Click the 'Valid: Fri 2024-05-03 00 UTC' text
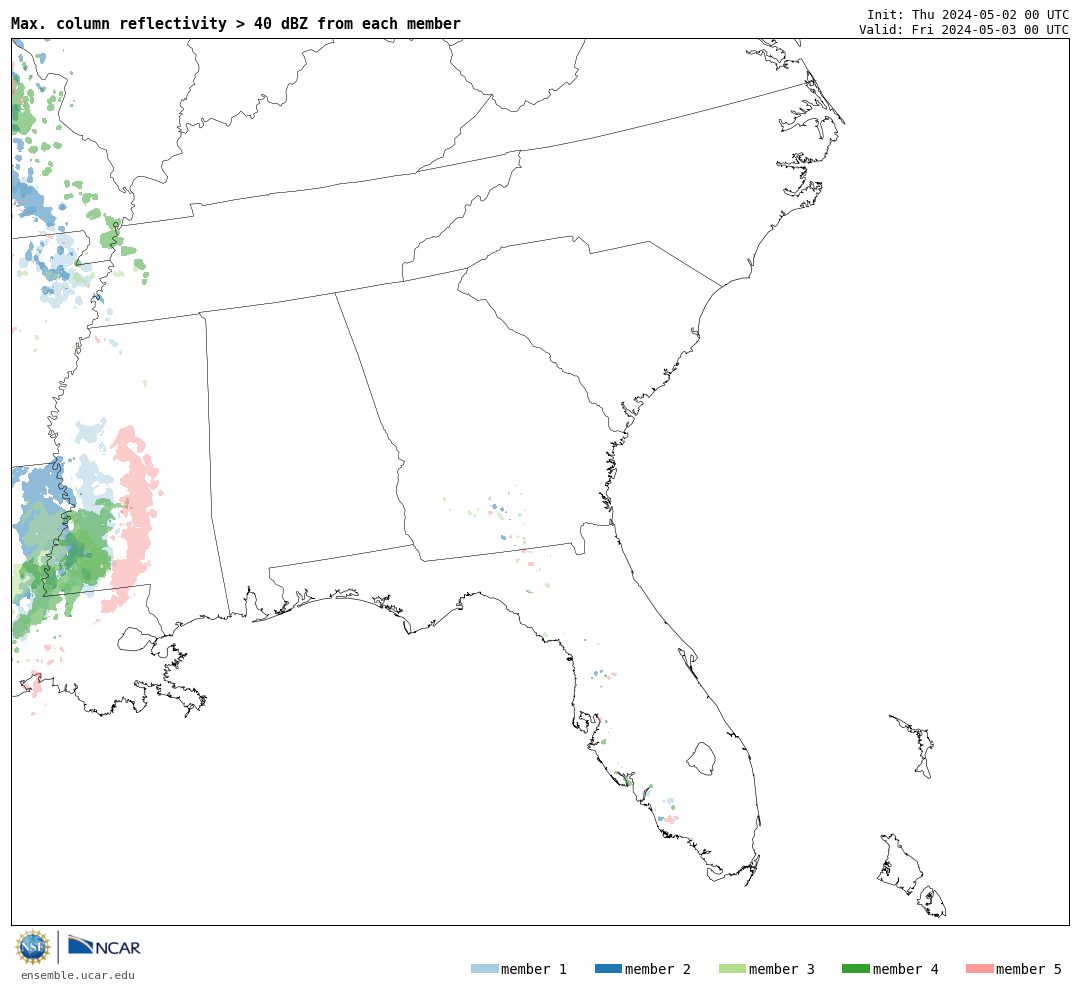This screenshot has height=988, width=1080. tap(964, 29)
